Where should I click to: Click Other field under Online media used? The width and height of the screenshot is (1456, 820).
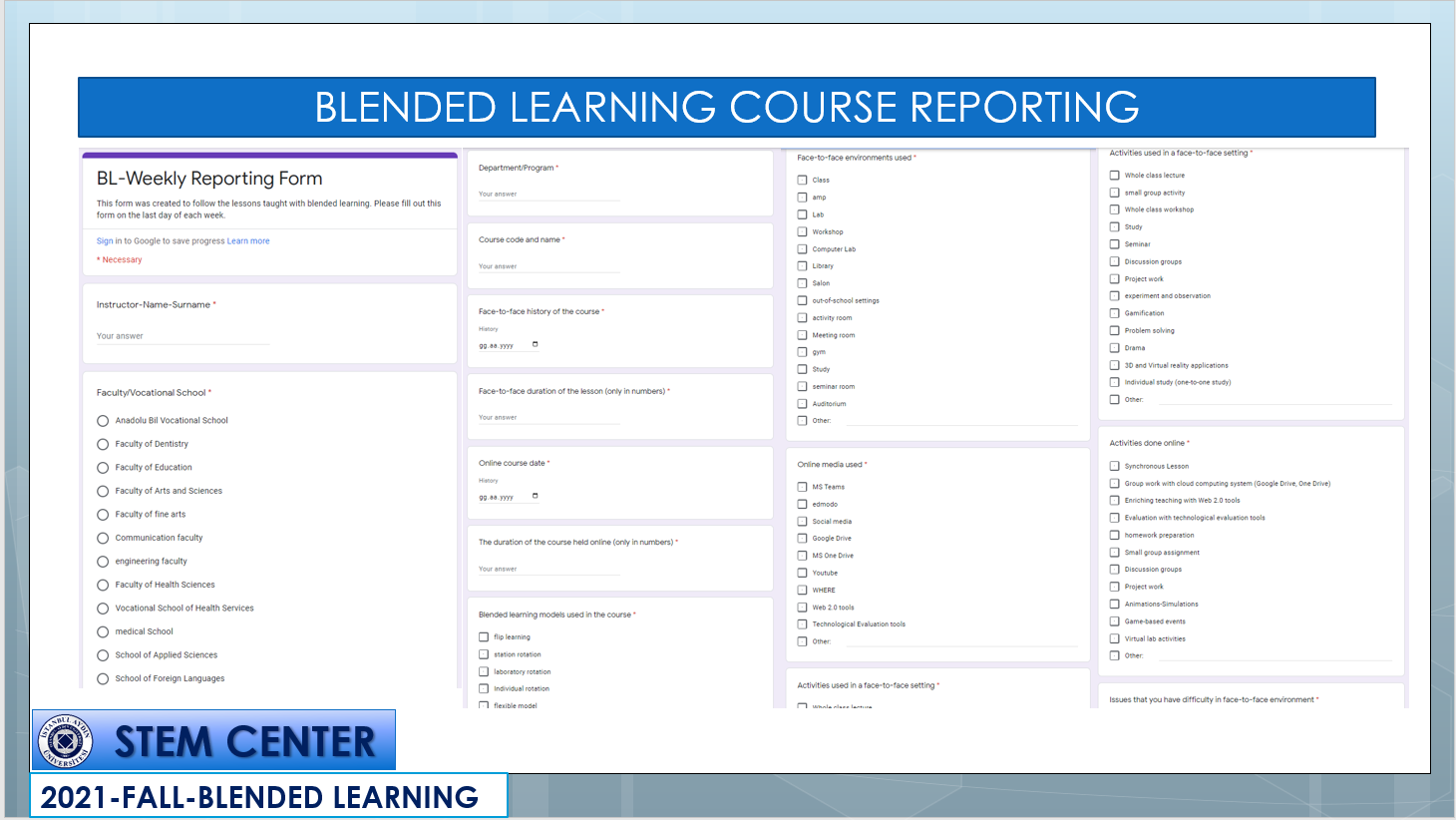961,641
